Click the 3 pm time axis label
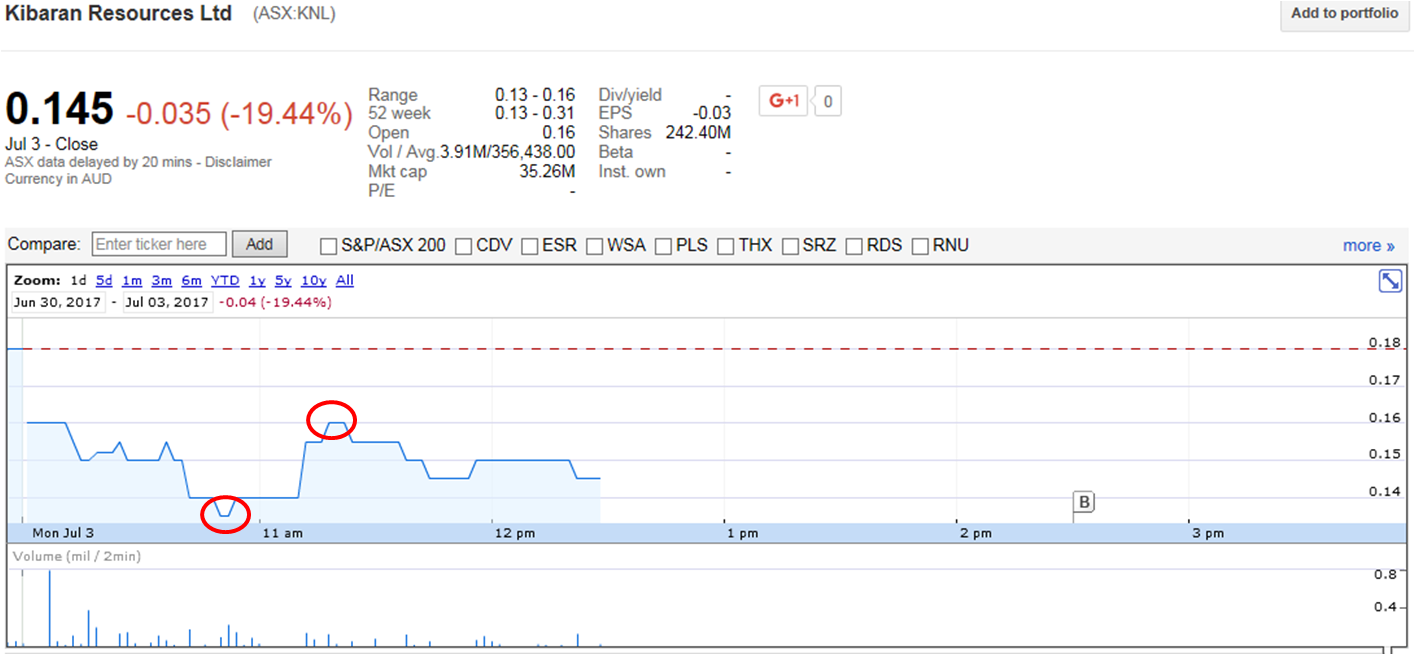 coord(1208,534)
